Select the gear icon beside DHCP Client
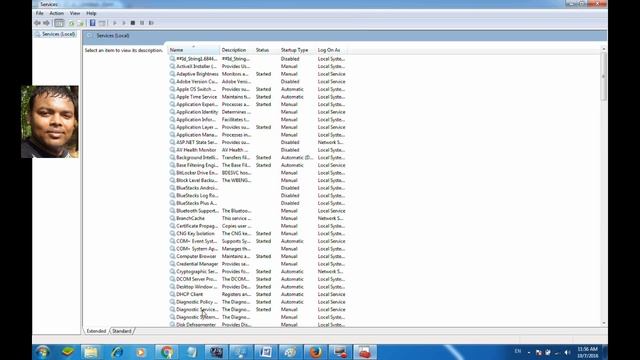Screen dimensions: 640x360 click(x=172, y=294)
